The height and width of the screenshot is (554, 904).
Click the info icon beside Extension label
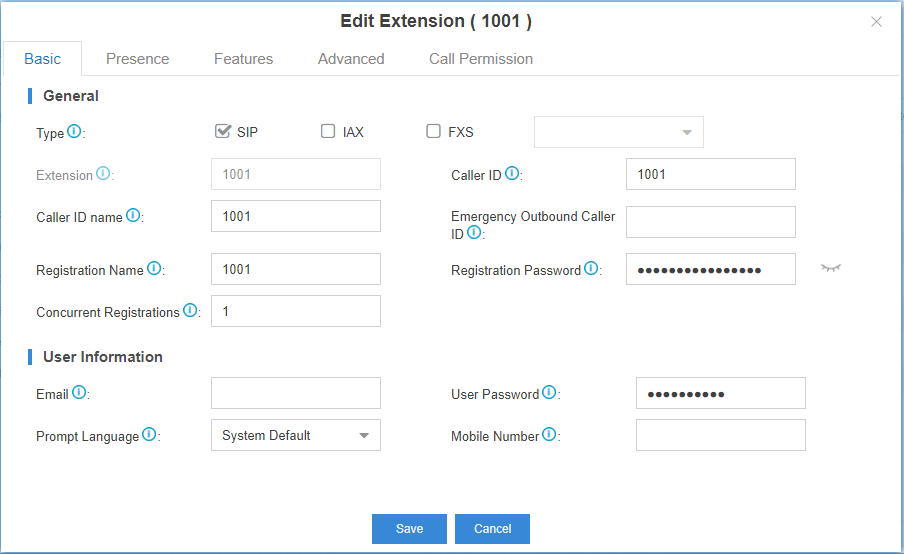point(103,173)
